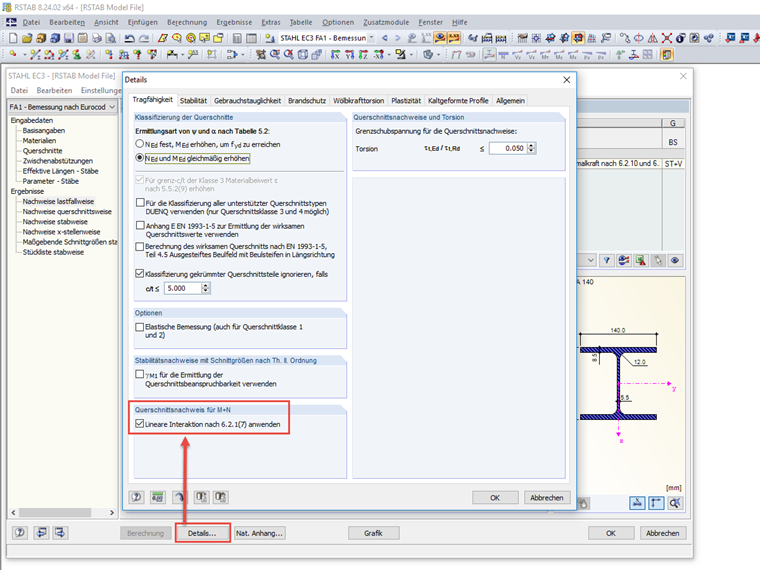Click the previous table arrow icon in STAHL EC3

pos(42,533)
